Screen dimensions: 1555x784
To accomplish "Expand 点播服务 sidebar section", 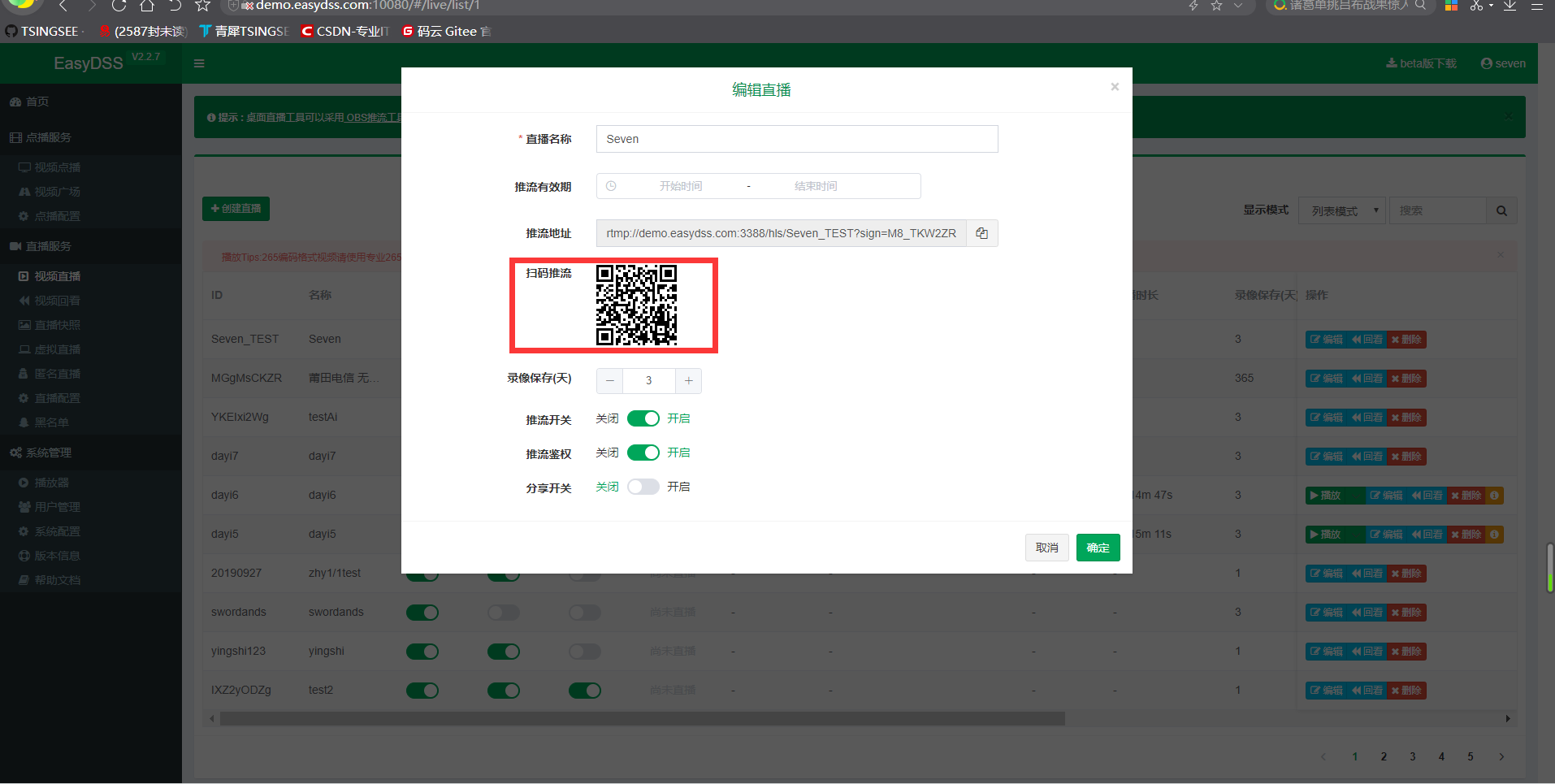I will [x=41, y=137].
